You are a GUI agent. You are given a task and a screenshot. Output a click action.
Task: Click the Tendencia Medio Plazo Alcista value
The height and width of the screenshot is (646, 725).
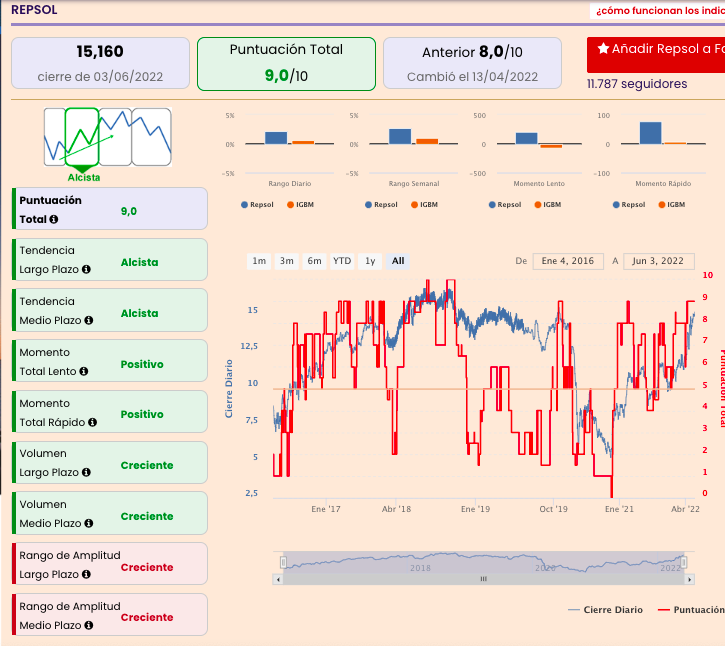(x=139, y=313)
